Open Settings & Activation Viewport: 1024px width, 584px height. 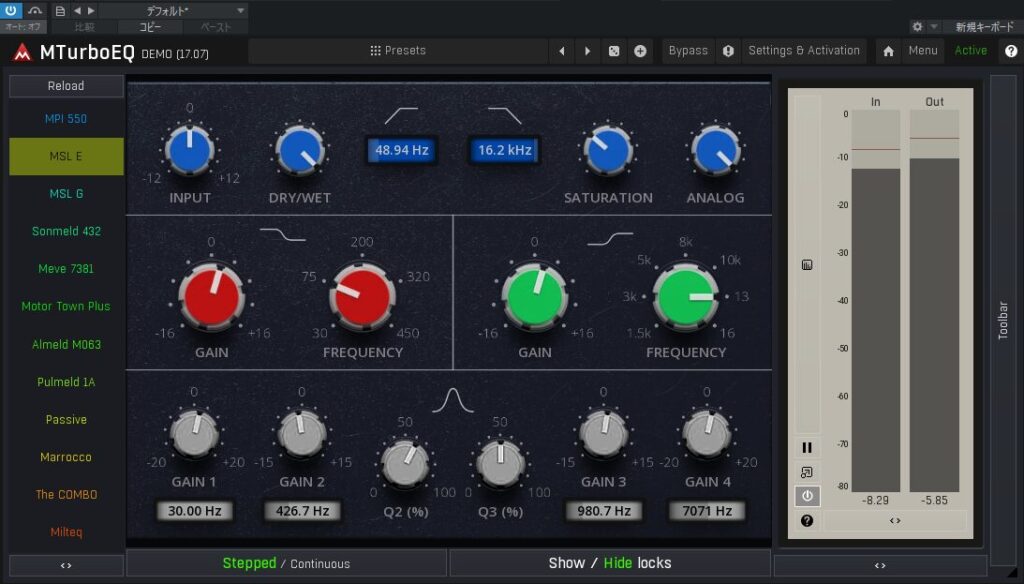coord(804,51)
